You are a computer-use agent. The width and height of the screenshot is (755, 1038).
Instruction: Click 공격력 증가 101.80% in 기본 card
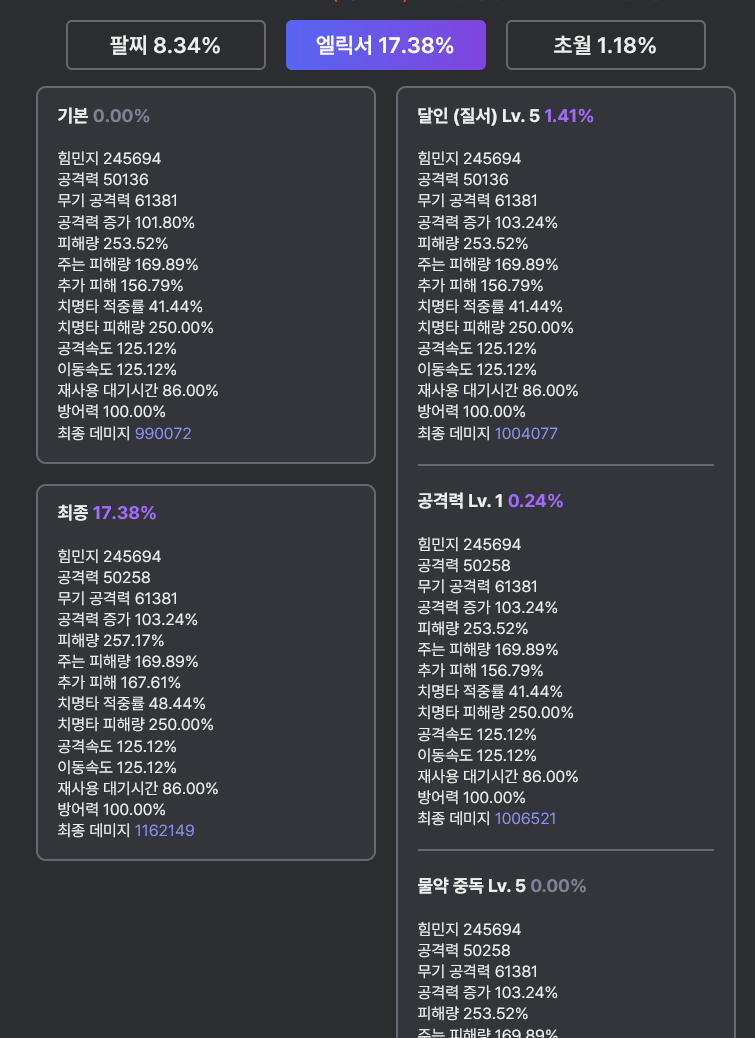click(126, 222)
